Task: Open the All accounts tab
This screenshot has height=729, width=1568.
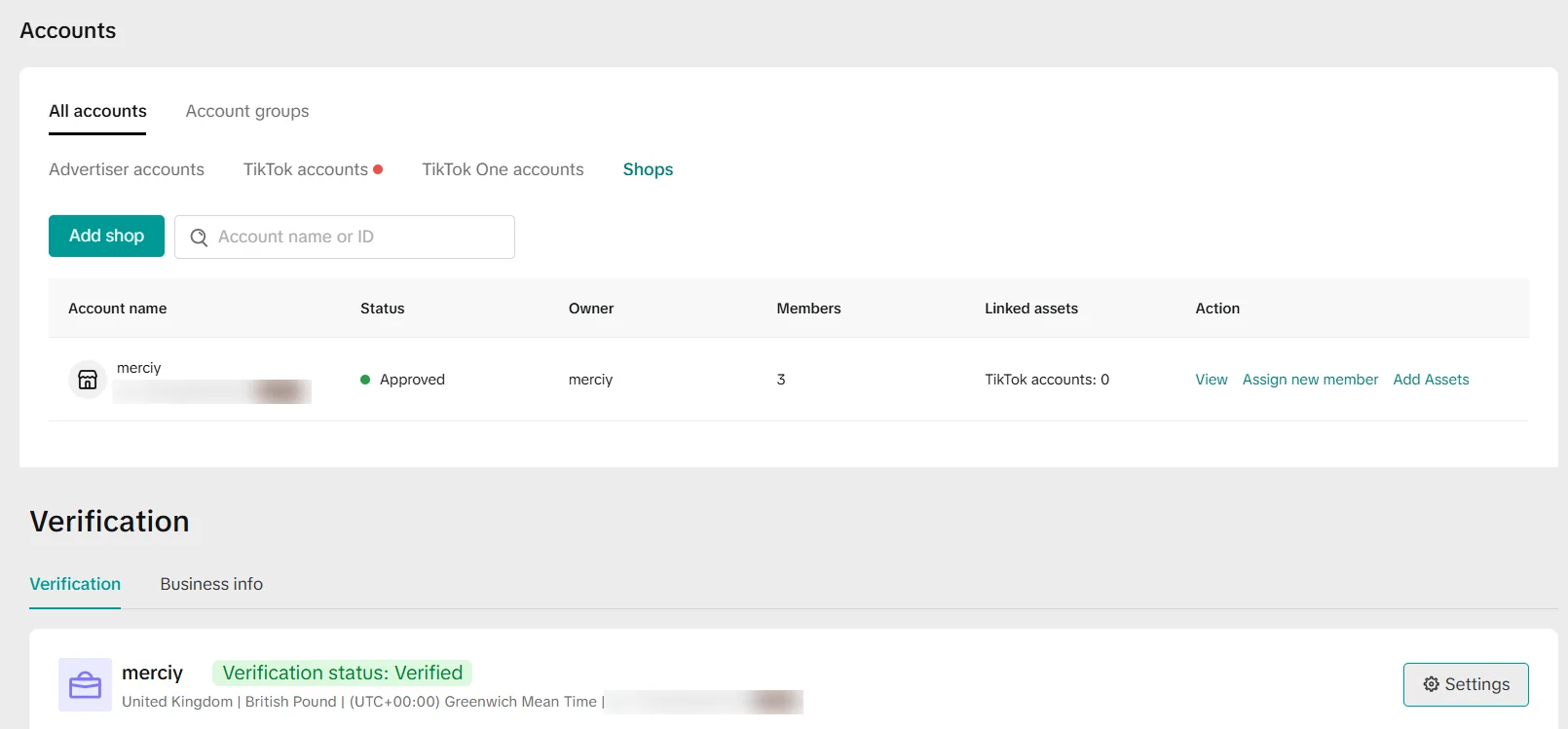Action: click(x=97, y=111)
